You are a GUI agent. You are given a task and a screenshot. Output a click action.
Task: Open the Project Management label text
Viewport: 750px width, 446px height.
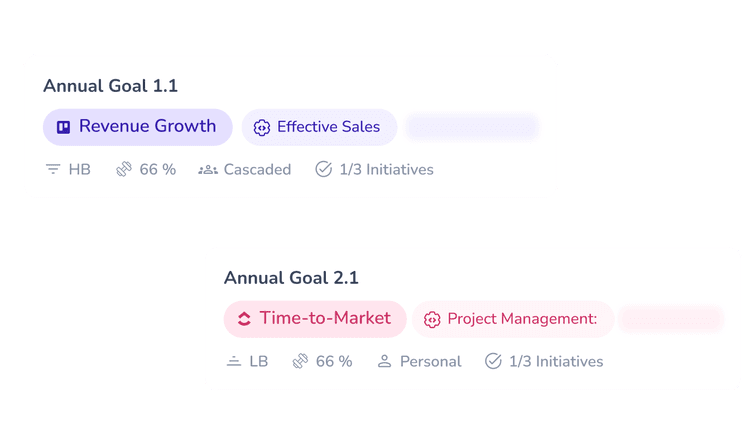522,319
